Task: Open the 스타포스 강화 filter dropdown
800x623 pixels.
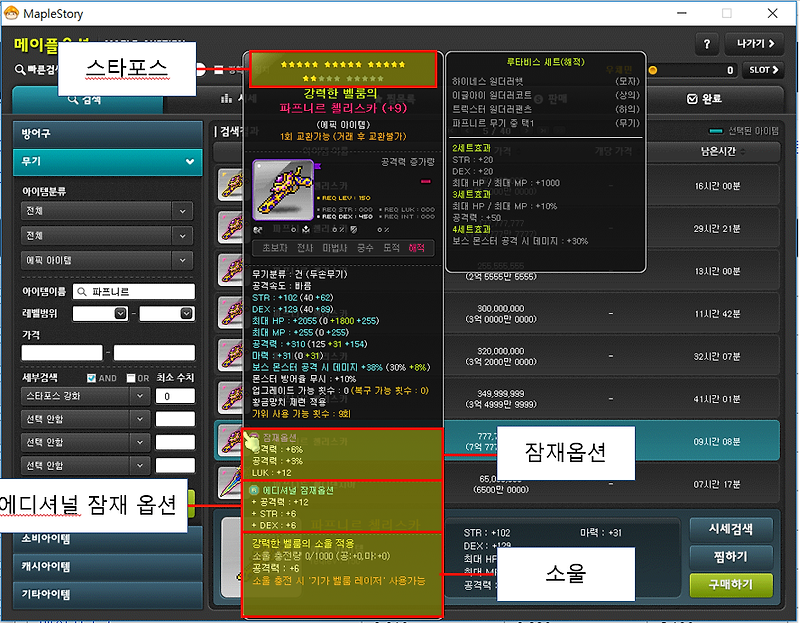Action: click(85, 396)
